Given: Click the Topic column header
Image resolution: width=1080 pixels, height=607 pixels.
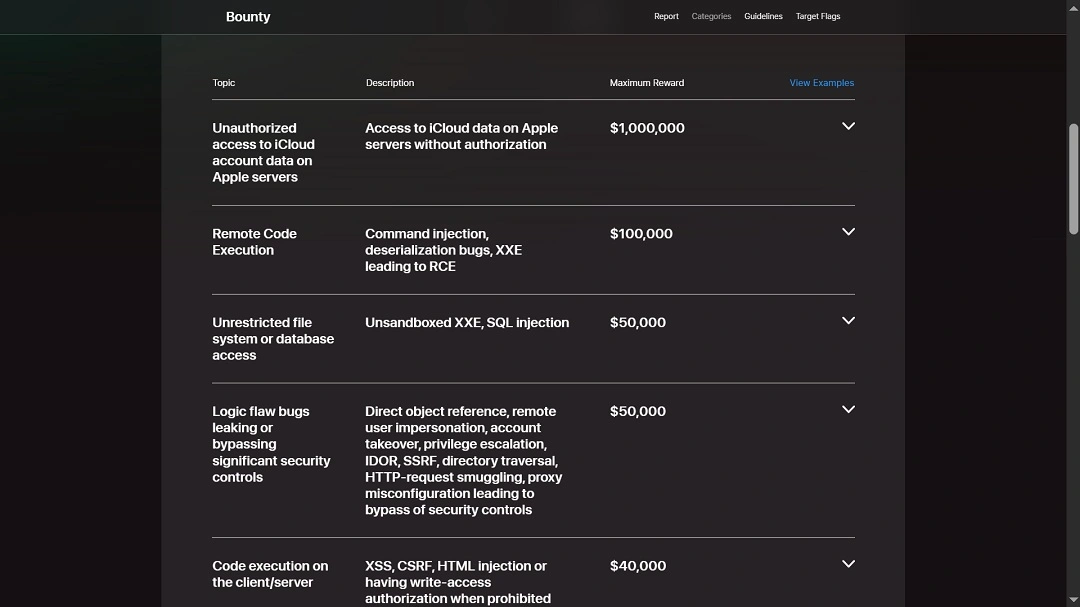Looking at the screenshot, I should (x=223, y=83).
